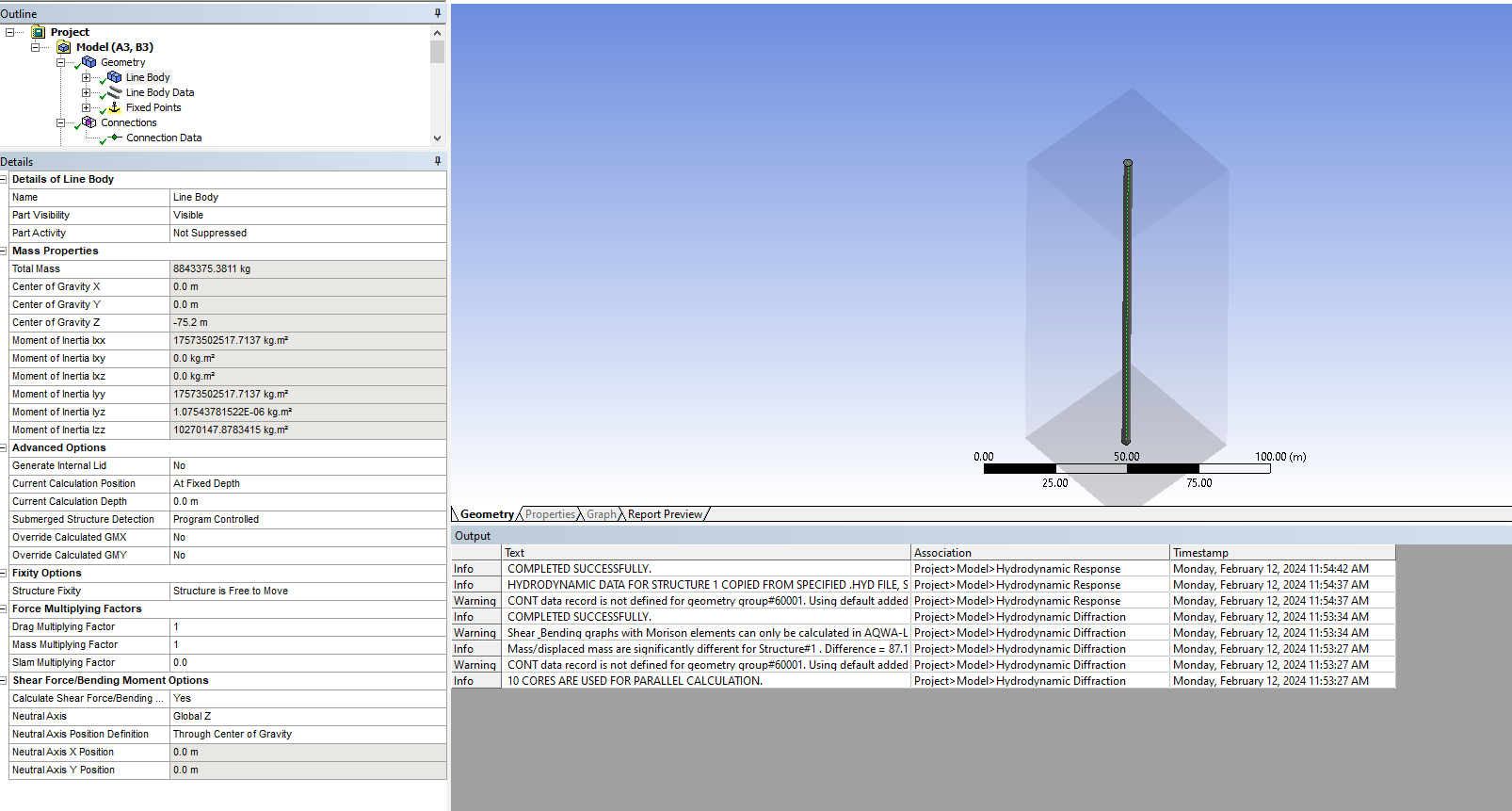Open the Graph tab

[602, 514]
